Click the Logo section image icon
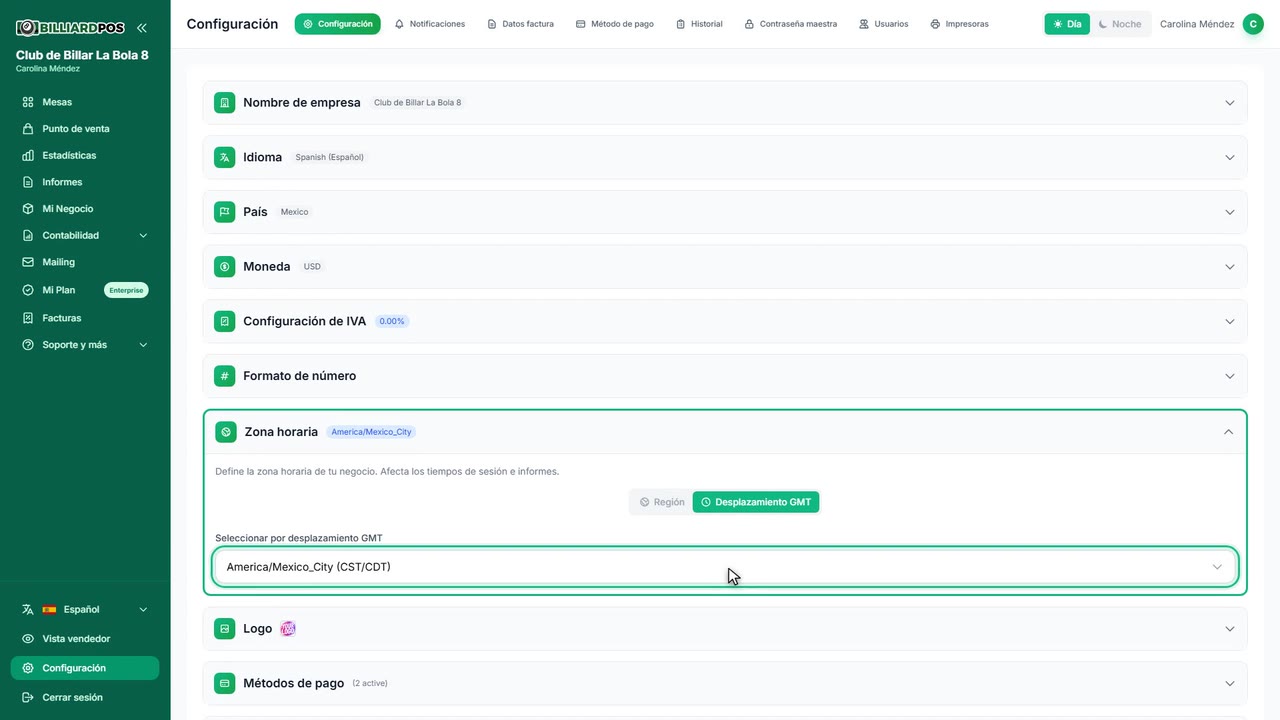The image size is (1280, 720). point(225,629)
